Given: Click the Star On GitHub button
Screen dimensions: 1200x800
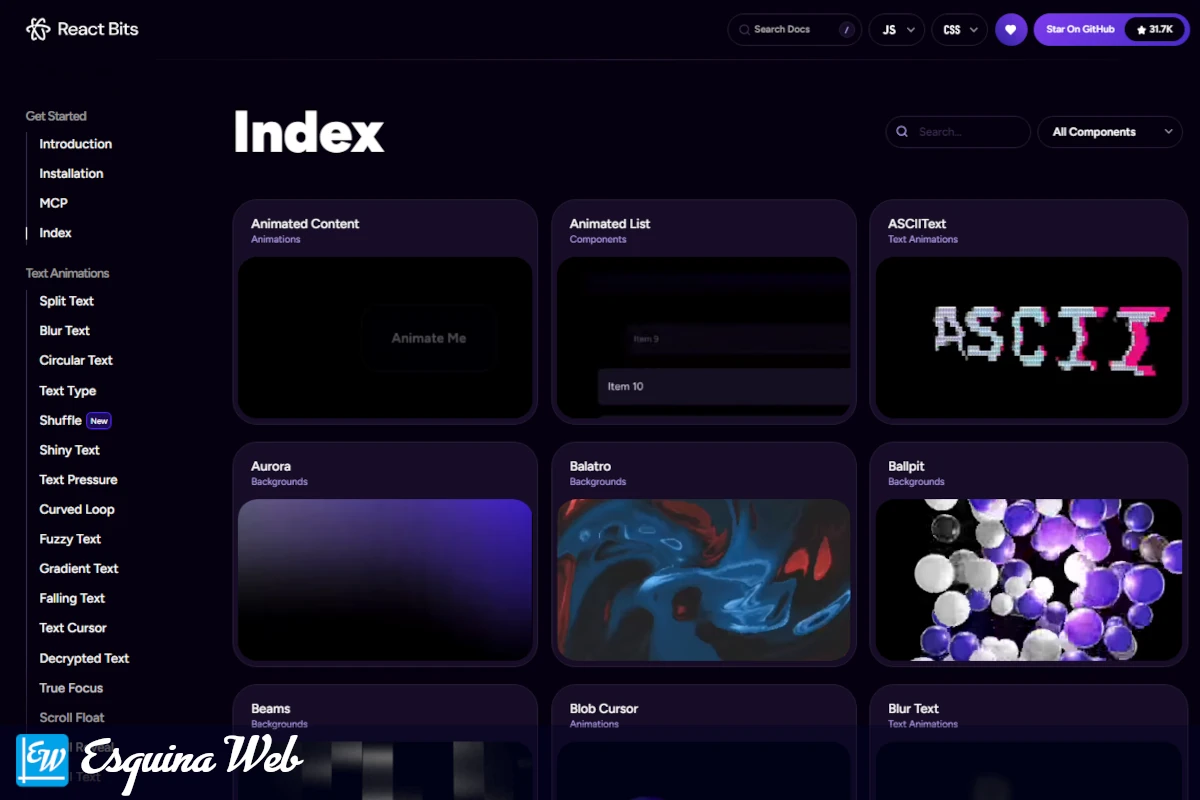Looking at the screenshot, I should 1079,29.
